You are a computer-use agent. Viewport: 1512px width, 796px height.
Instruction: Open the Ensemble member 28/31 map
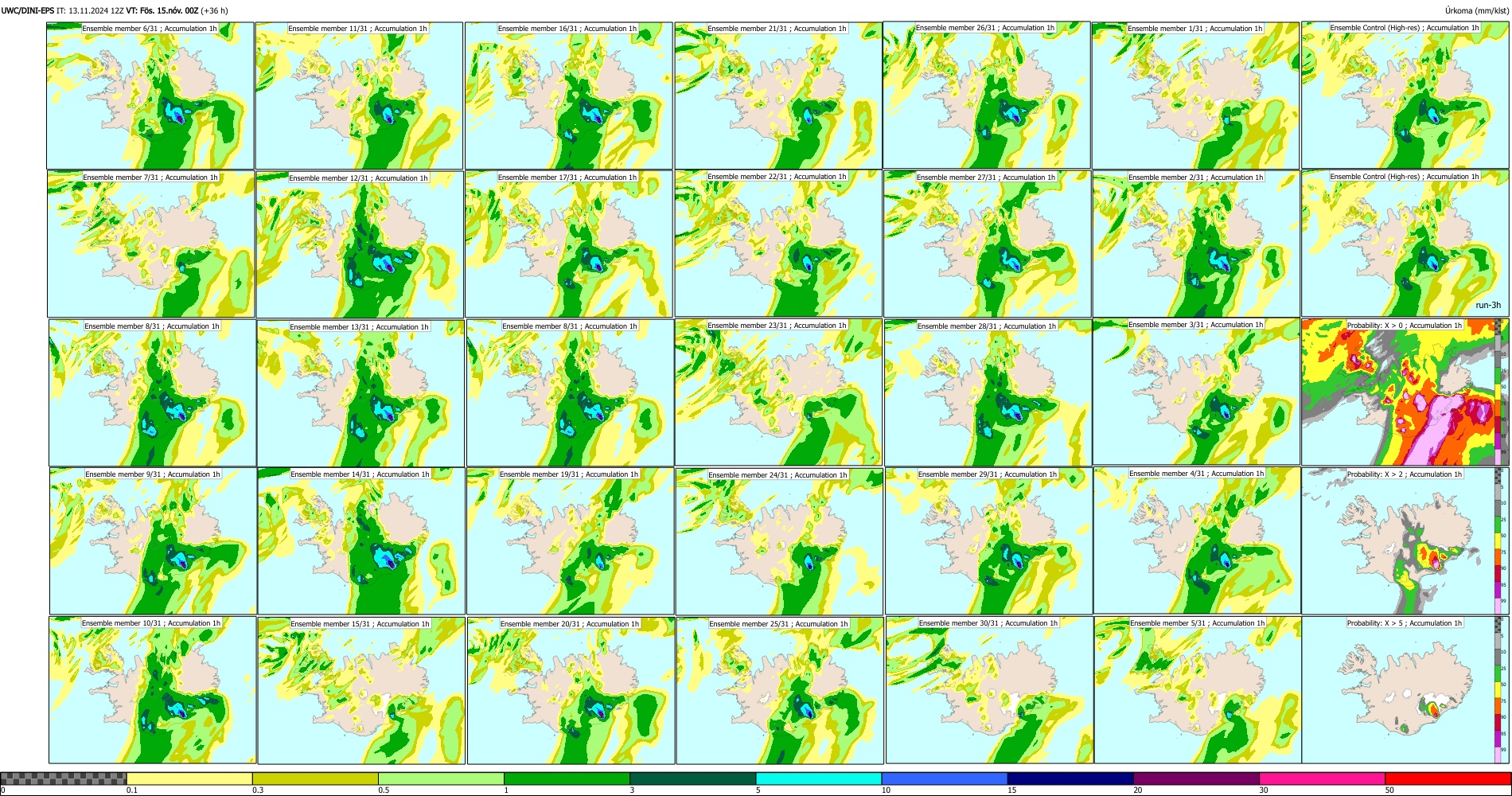click(x=988, y=392)
